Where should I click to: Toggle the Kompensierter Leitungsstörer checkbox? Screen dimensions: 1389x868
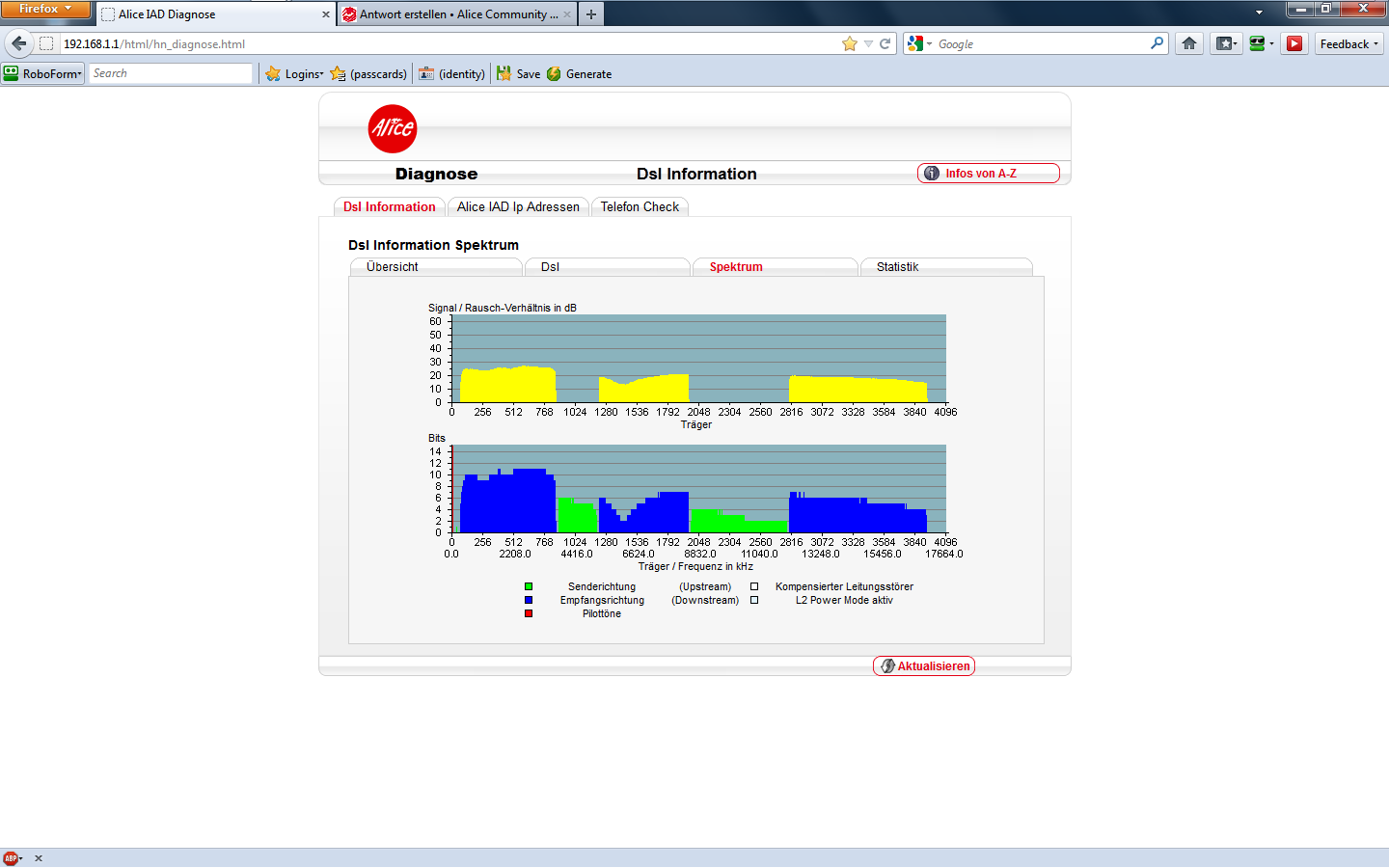point(754,586)
